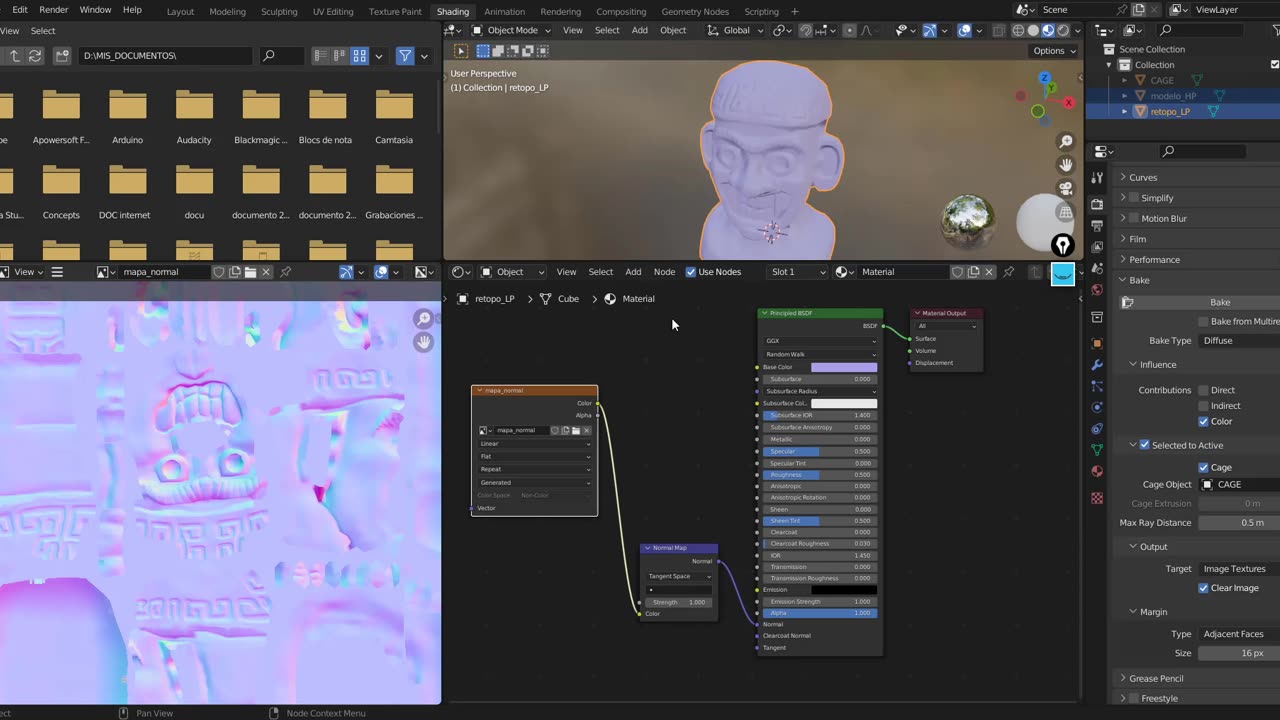Open the Material properties tab icon
1280x720 pixels.
[1097, 471]
